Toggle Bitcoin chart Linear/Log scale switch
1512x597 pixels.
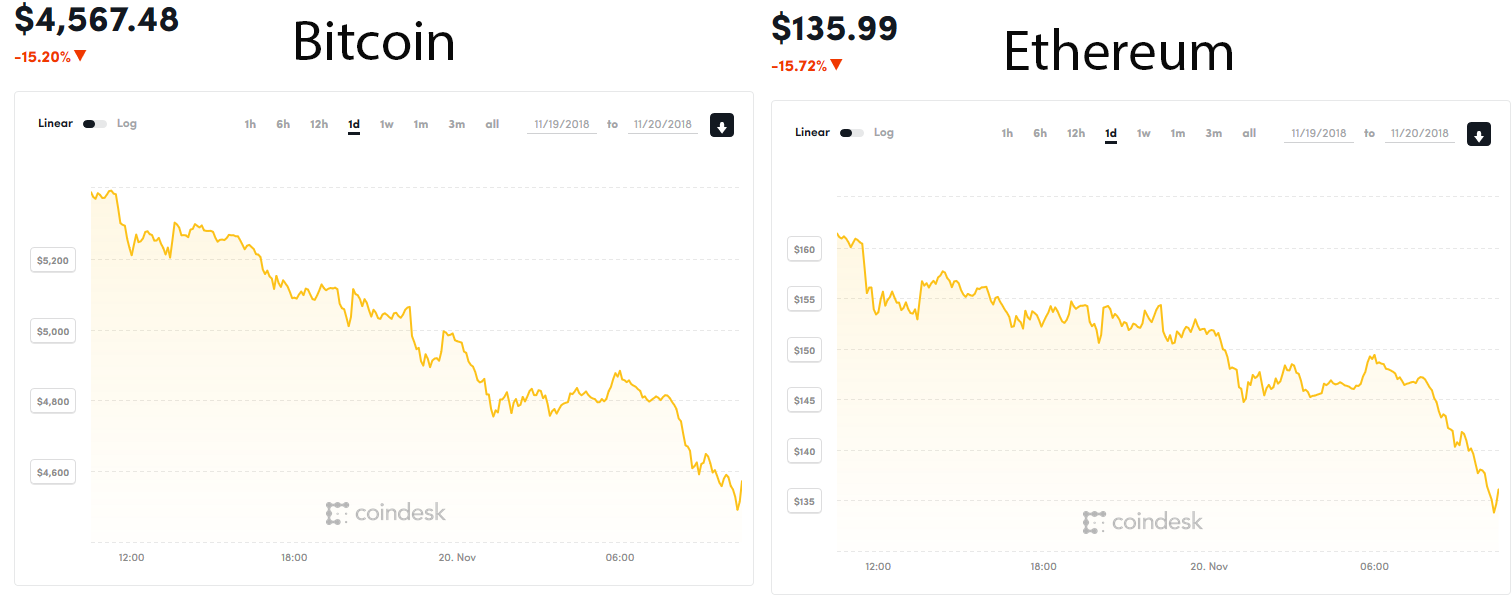tap(95, 124)
